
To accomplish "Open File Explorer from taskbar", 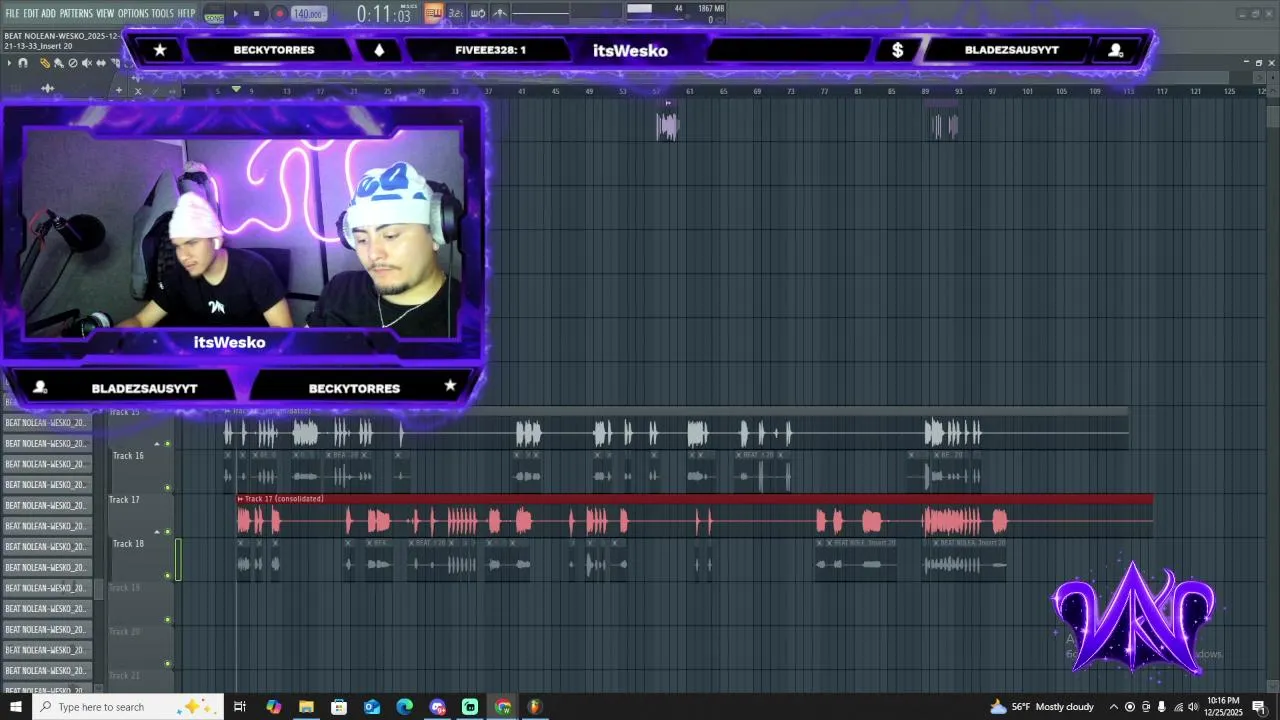I will point(306,707).
